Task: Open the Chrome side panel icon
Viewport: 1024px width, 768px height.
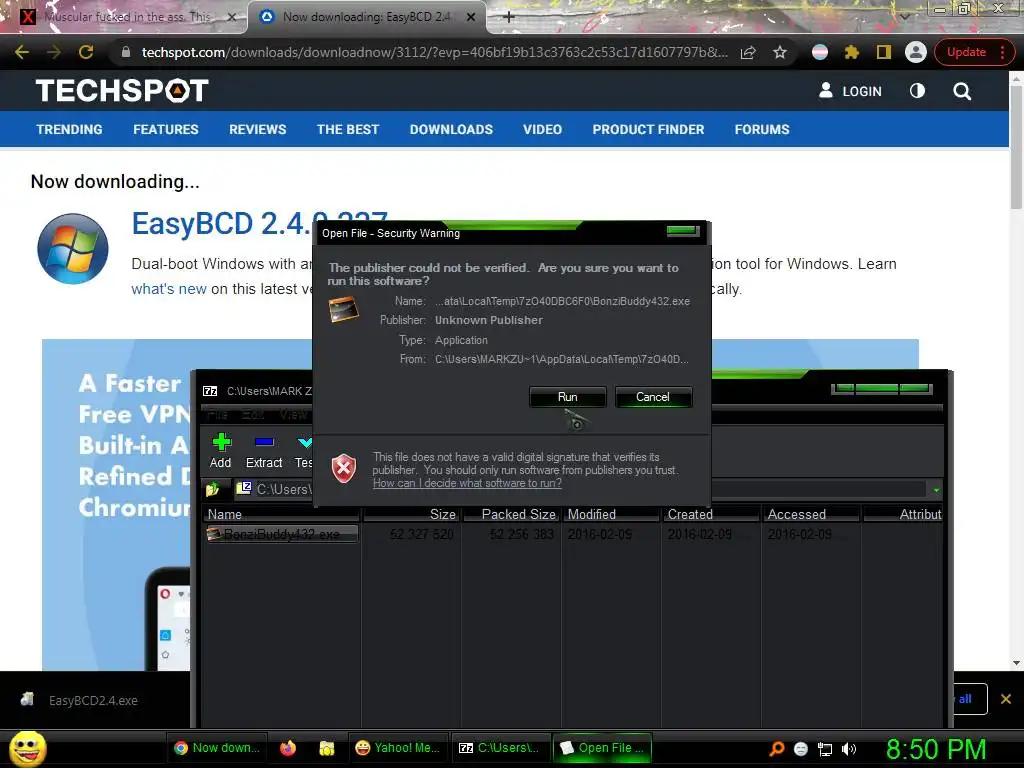Action: [x=884, y=52]
